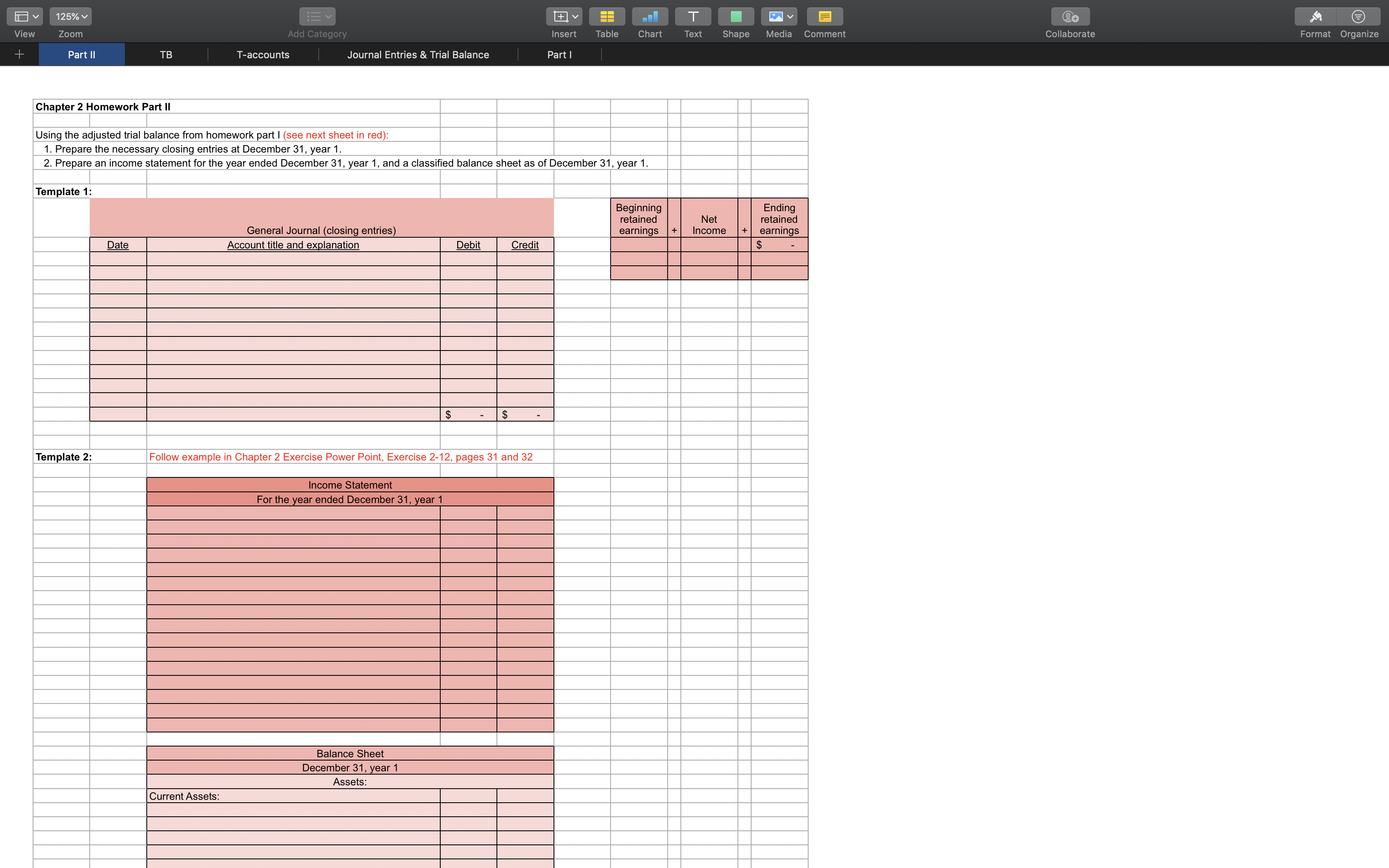The height and width of the screenshot is (868, 1389).
Task: Open the Part I sheet
Action: (x=560, y=54)
